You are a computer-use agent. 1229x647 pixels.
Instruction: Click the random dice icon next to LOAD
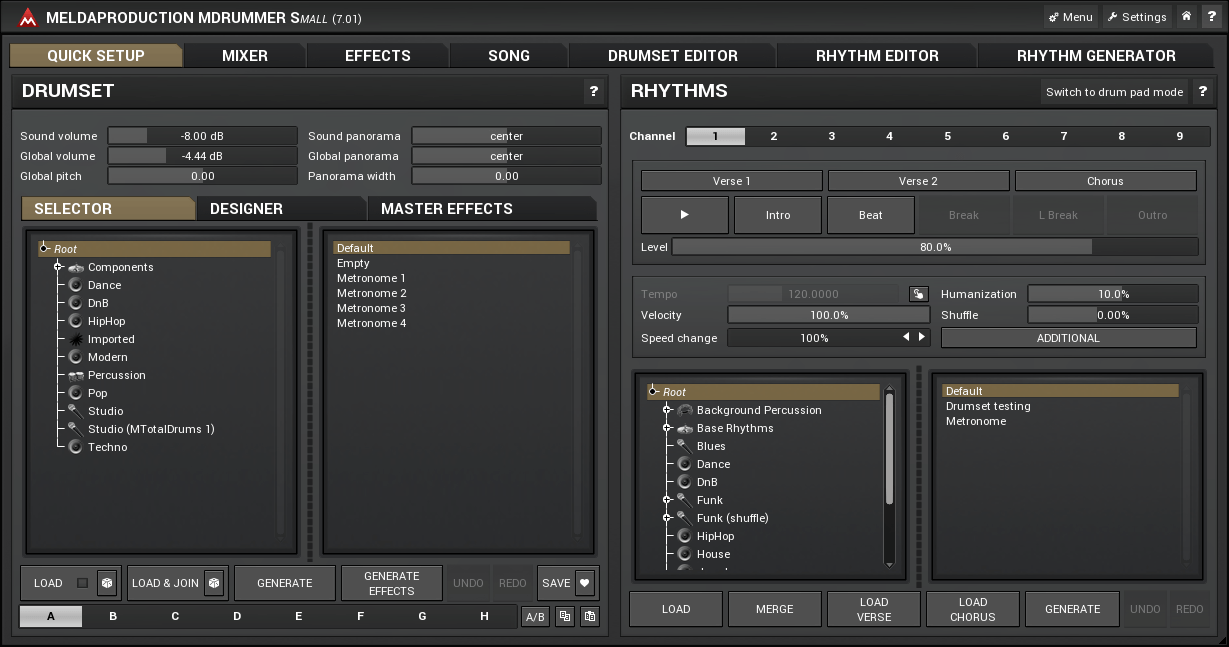[x=107, y=583]
